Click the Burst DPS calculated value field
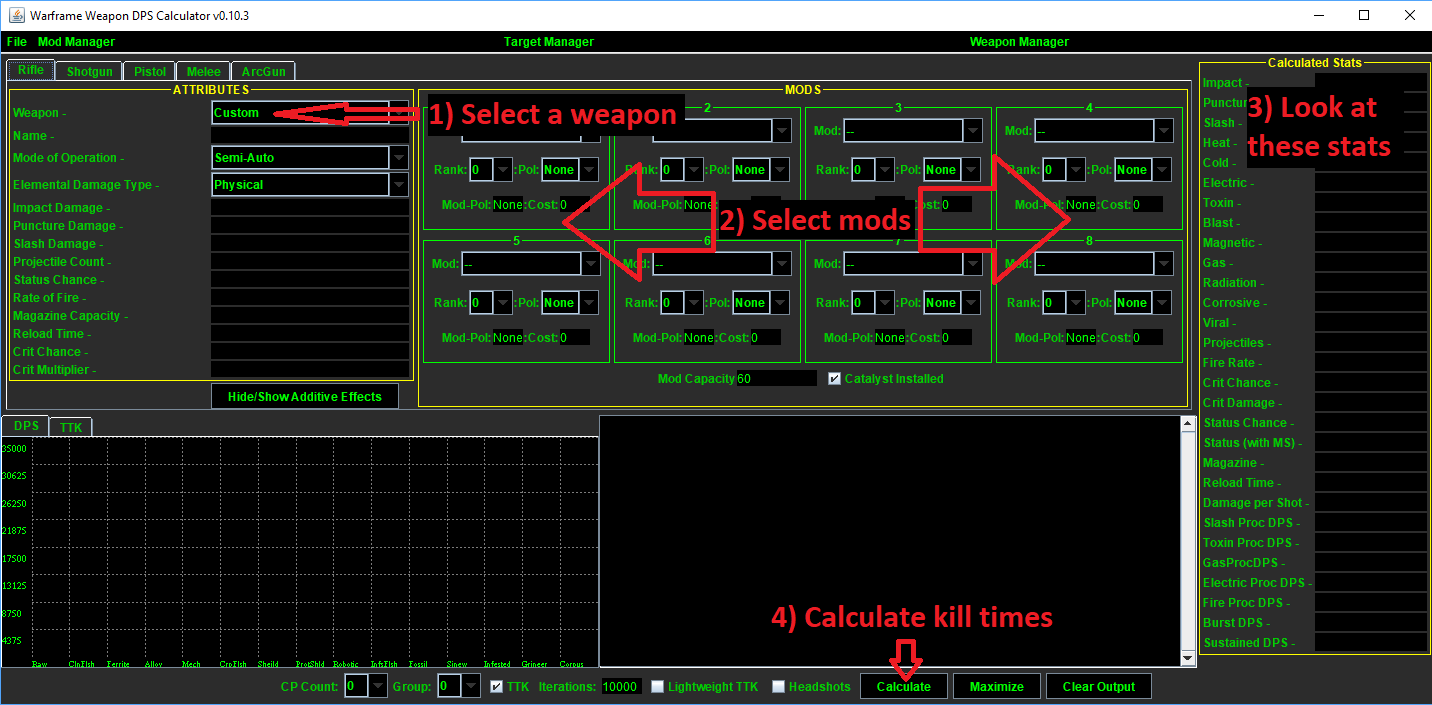The height and width of the screenshot is (705, 1432). tap(1370, 623)
